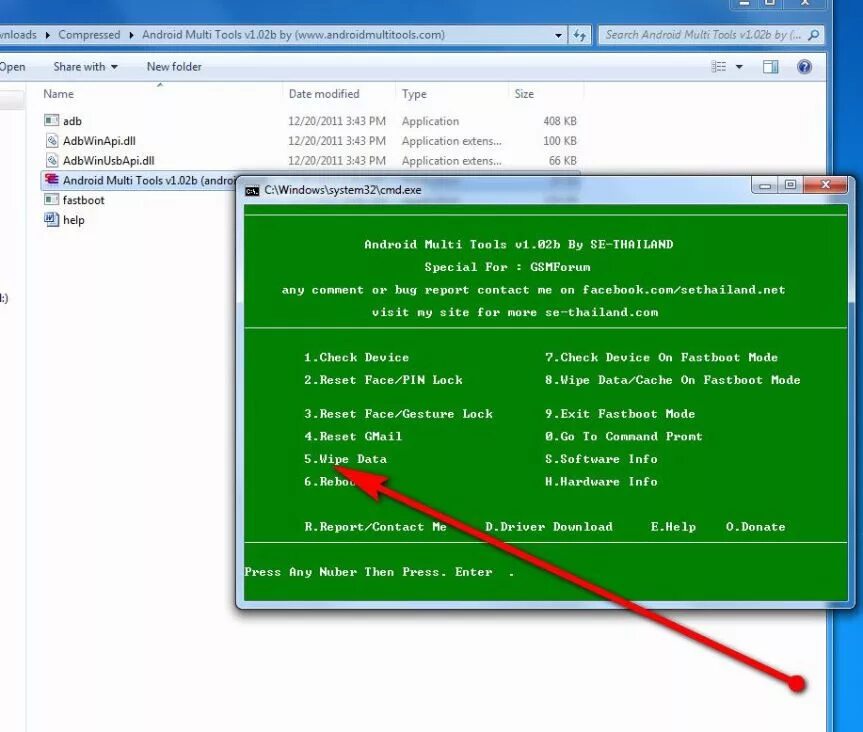This screenshot has width=863, height=732.
Task: Click '9.Exit Fastboot Mode' console text
Action: point(620,414)
